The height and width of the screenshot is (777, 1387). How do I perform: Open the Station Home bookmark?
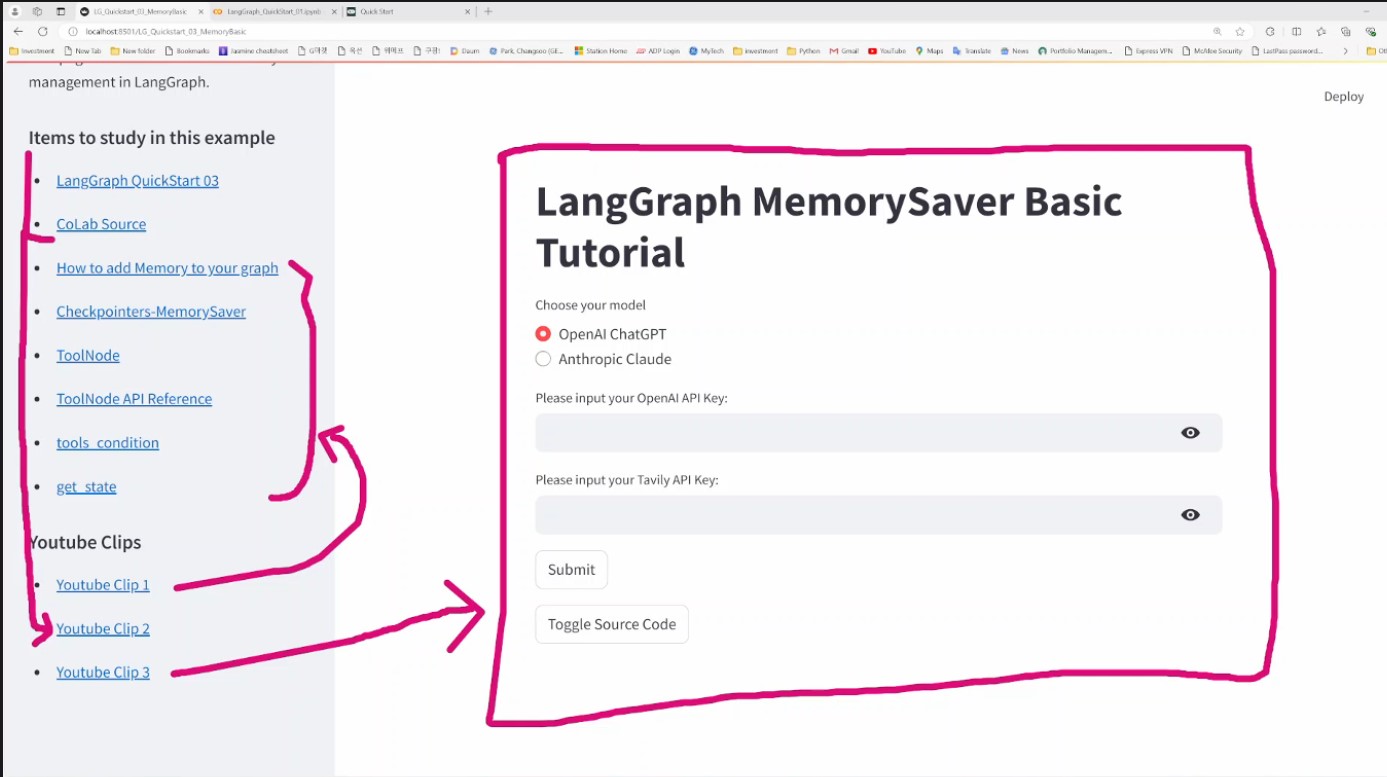click(601, 50)
